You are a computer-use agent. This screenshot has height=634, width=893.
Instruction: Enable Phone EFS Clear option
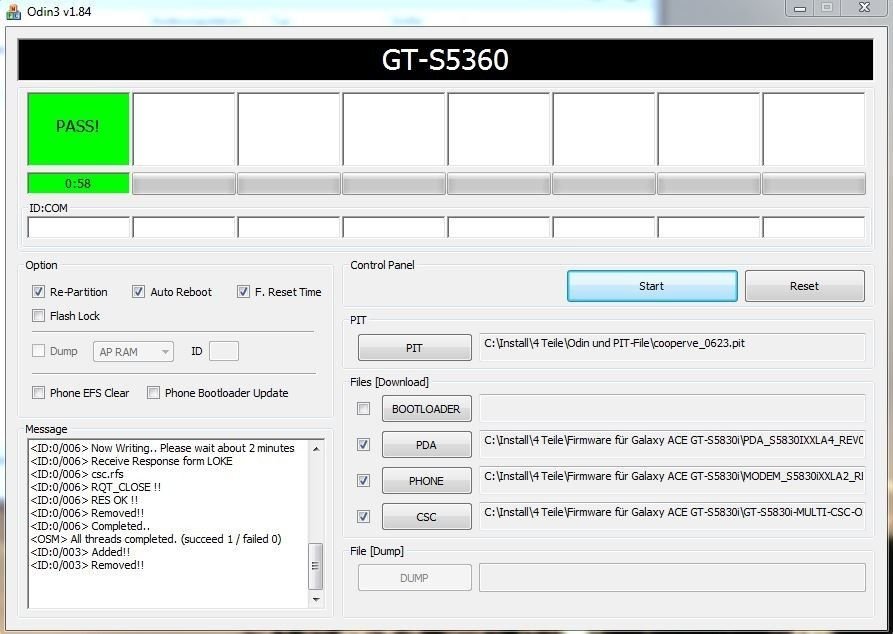38,392
